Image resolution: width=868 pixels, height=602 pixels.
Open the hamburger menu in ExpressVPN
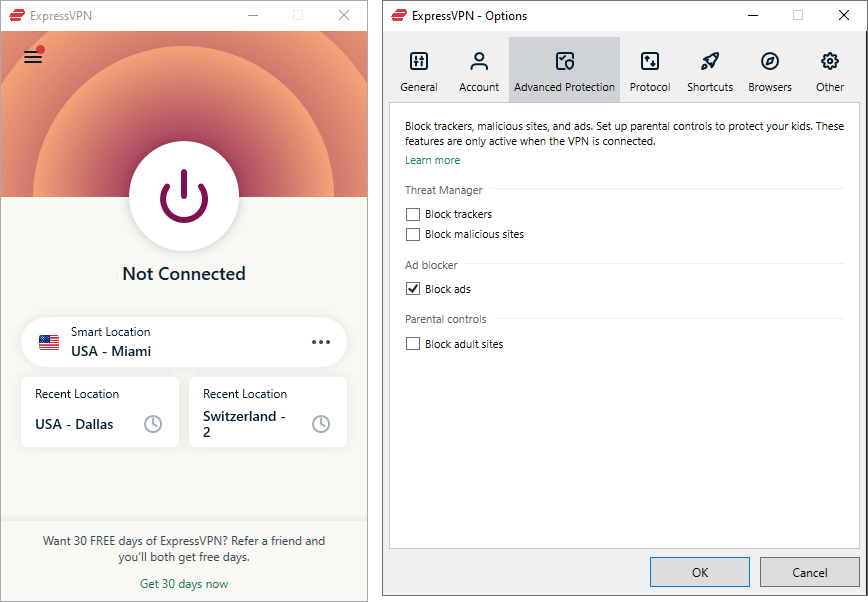point(33,56)
